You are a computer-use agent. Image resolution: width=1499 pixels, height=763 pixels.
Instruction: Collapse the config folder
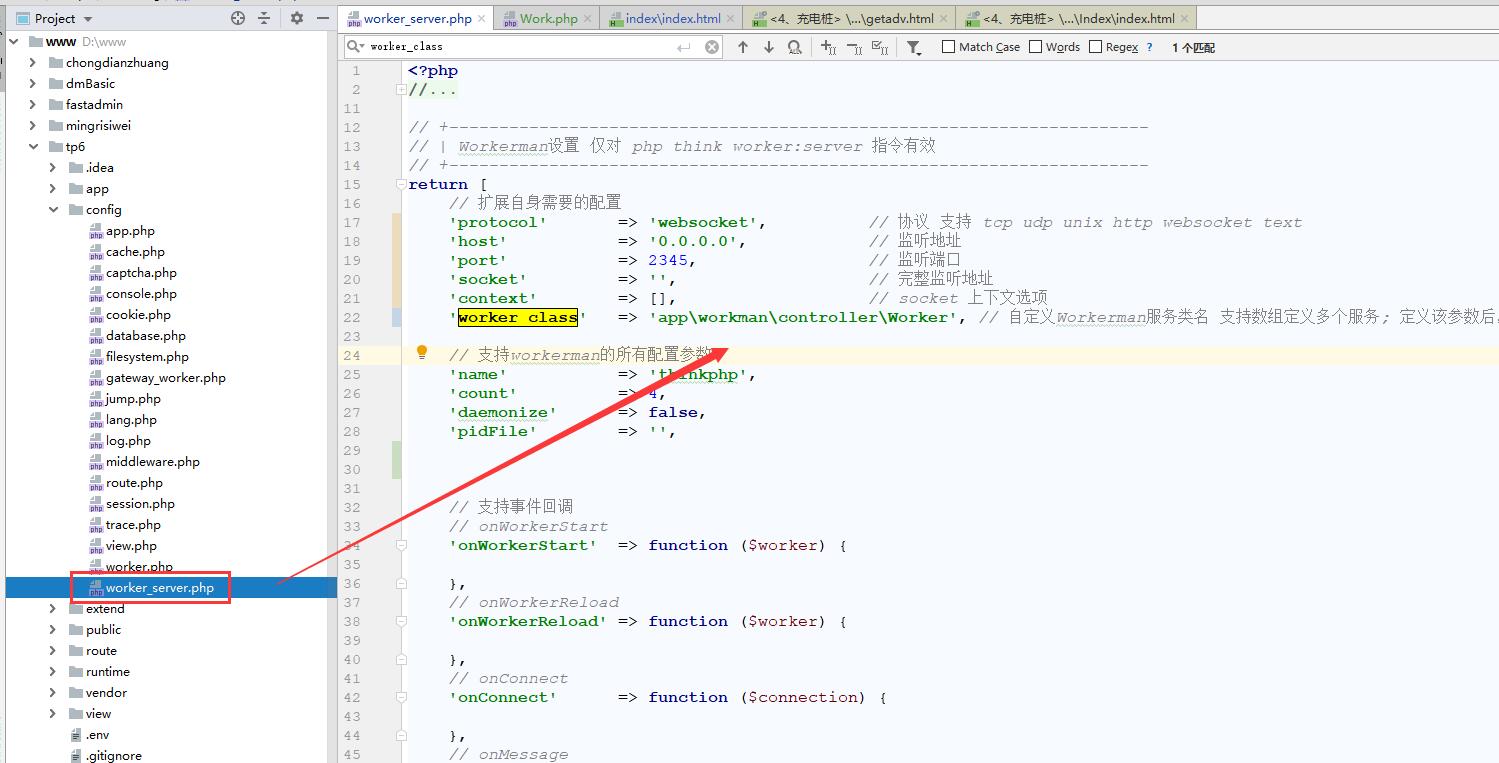(53, 210)
